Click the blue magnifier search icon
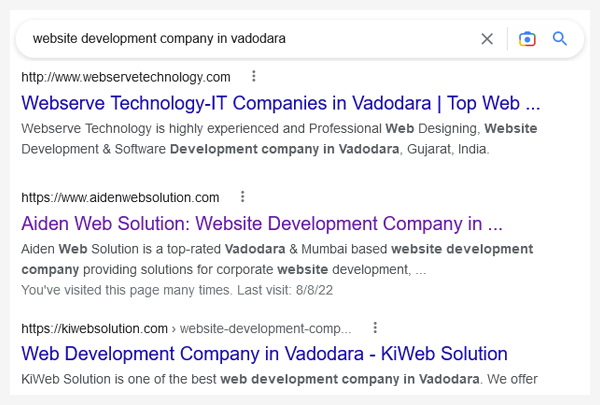The height and width of the screenshot is (405, 600). click(x=559, y=39)
